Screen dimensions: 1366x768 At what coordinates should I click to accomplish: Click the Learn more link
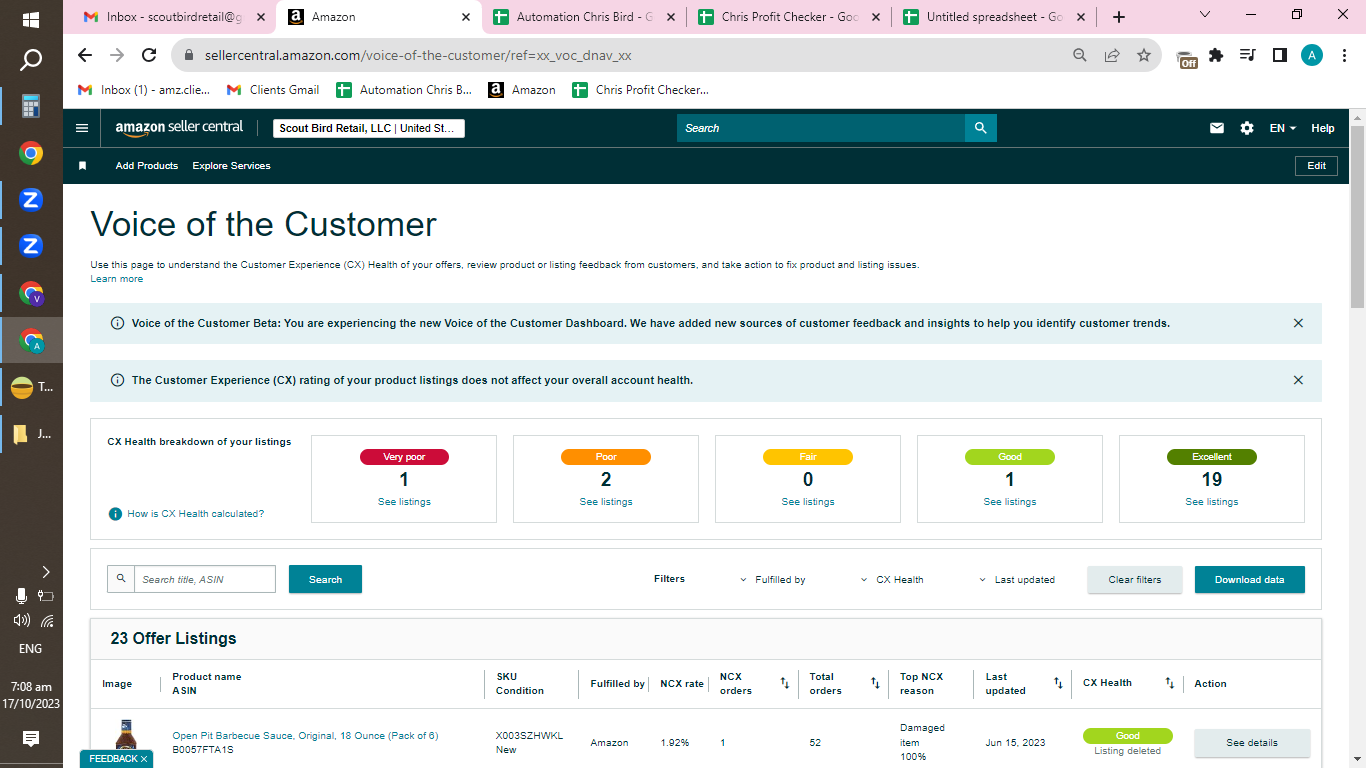tap(117, 279)
